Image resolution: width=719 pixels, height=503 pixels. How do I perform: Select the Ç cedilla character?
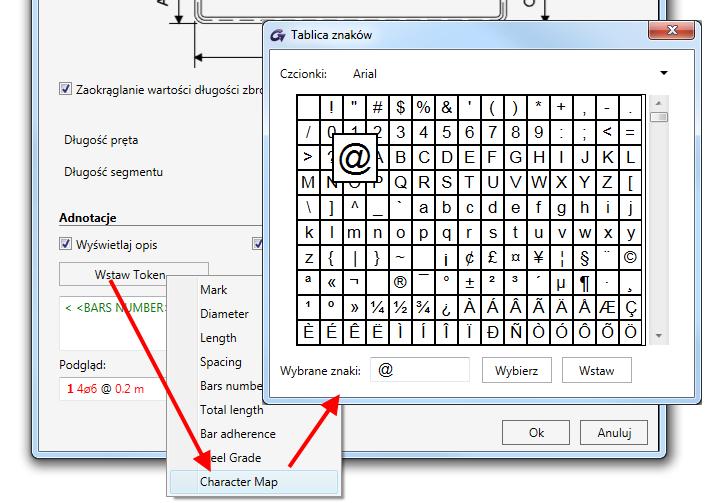pyautogui.click(x=631, y=307)
